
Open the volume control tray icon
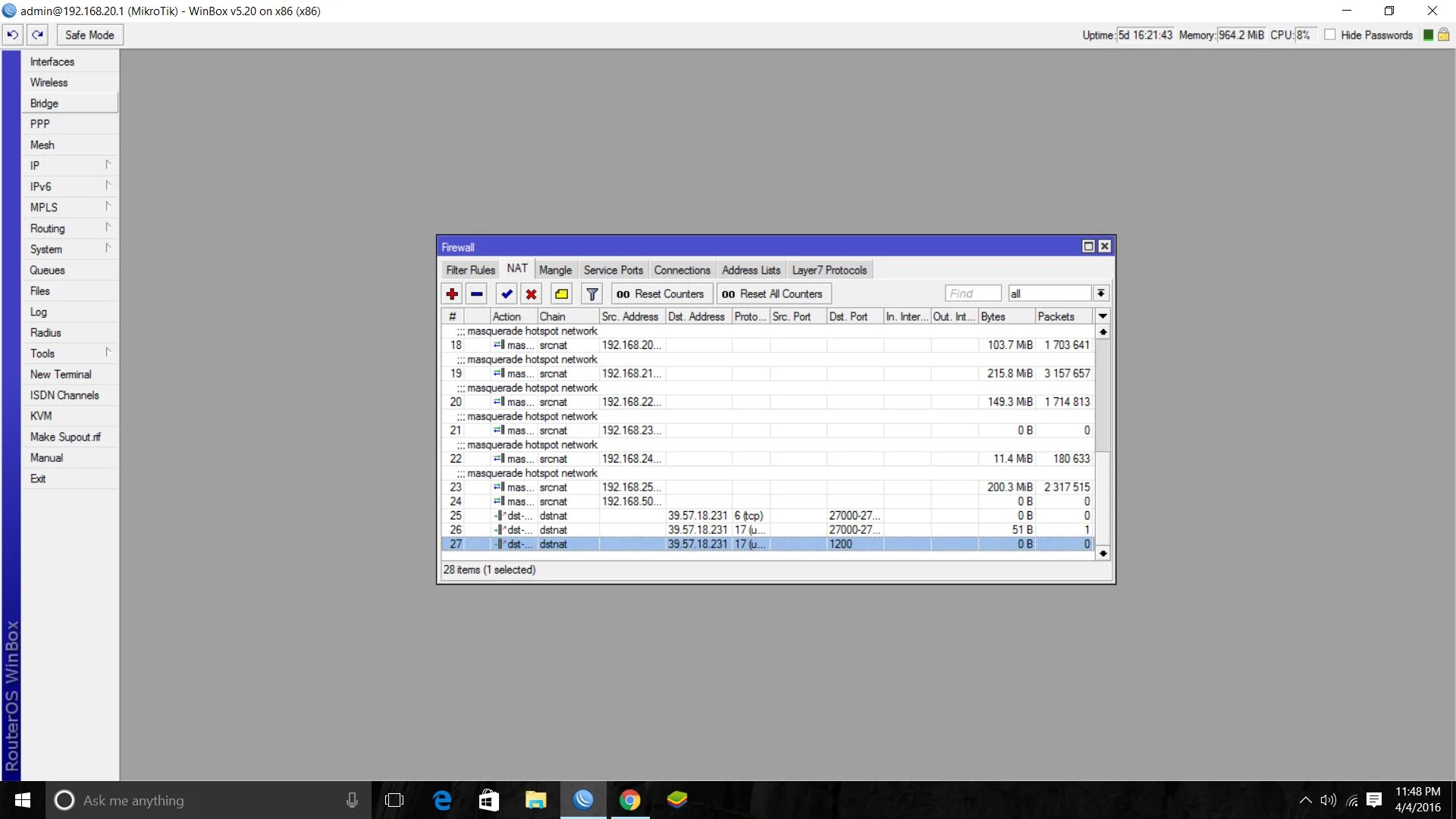[1328, 800]
